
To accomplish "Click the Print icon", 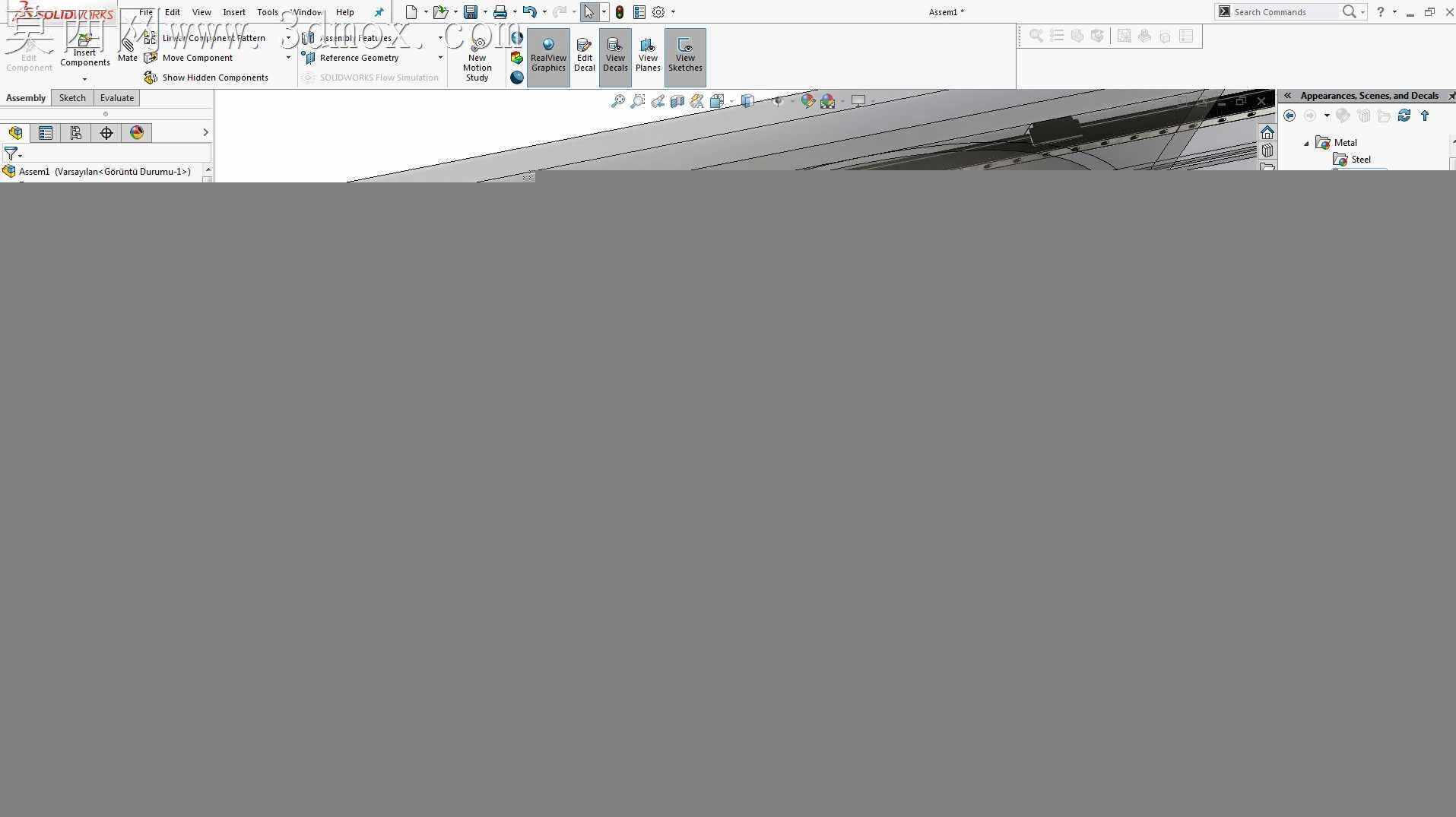I will [500, 12].
